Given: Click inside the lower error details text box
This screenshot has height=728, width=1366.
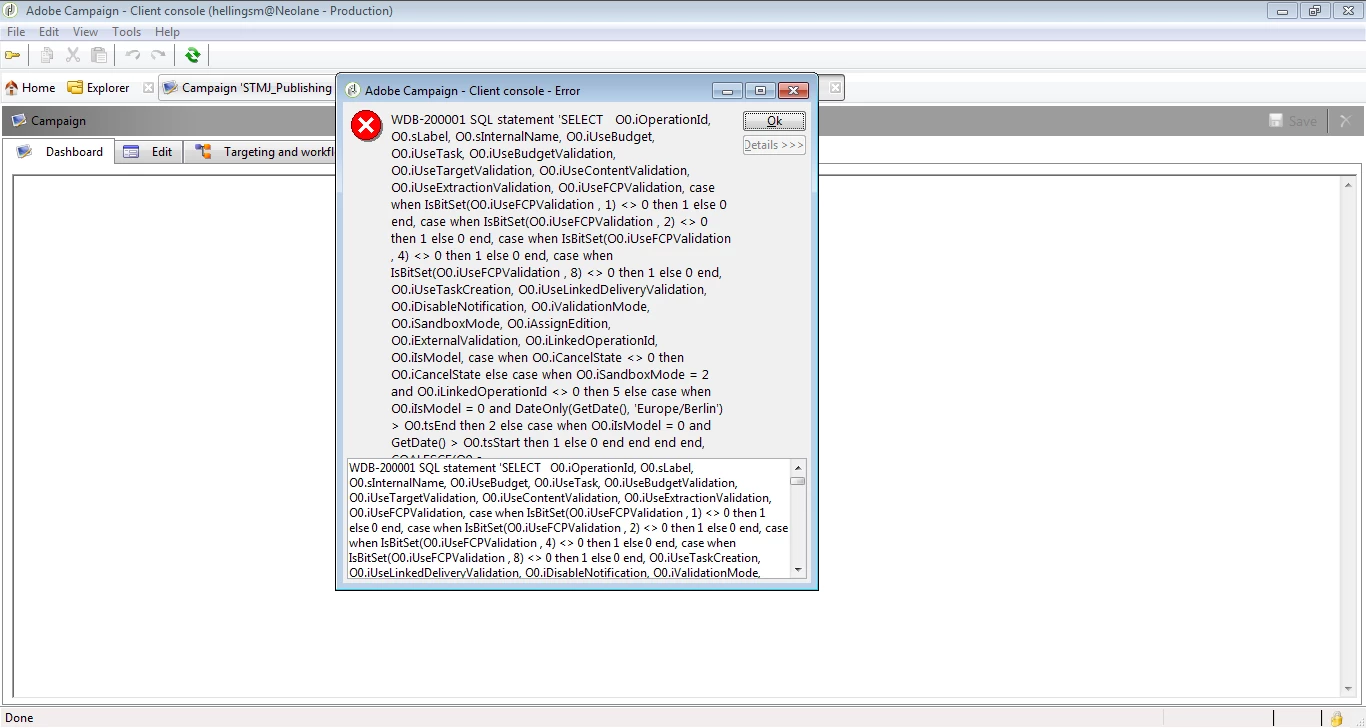Looking at the screenshot, I should click(569, 519).
